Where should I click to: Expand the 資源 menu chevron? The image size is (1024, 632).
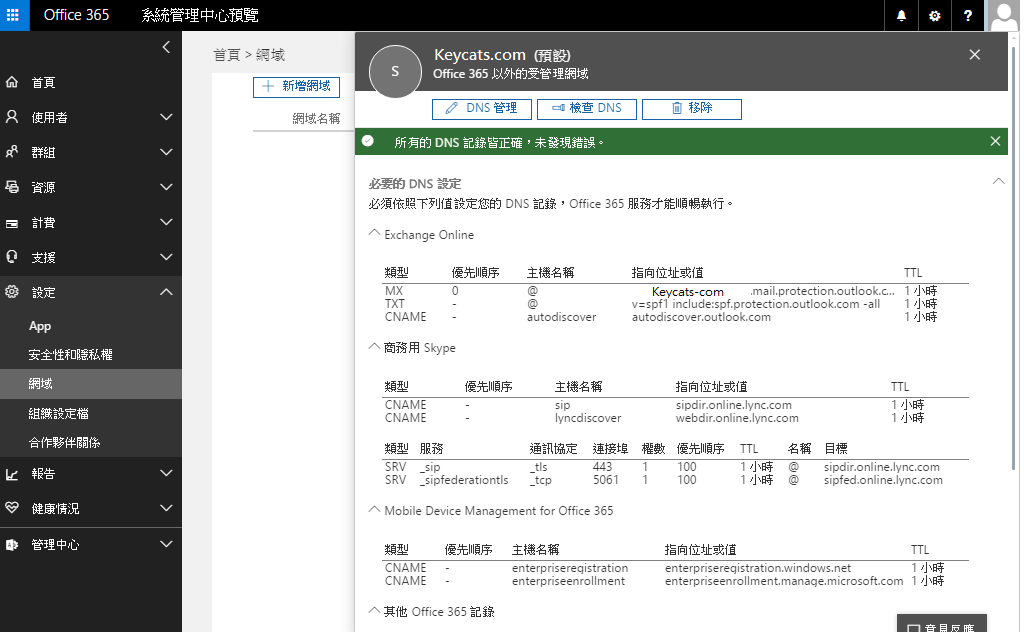coord(167,187)
